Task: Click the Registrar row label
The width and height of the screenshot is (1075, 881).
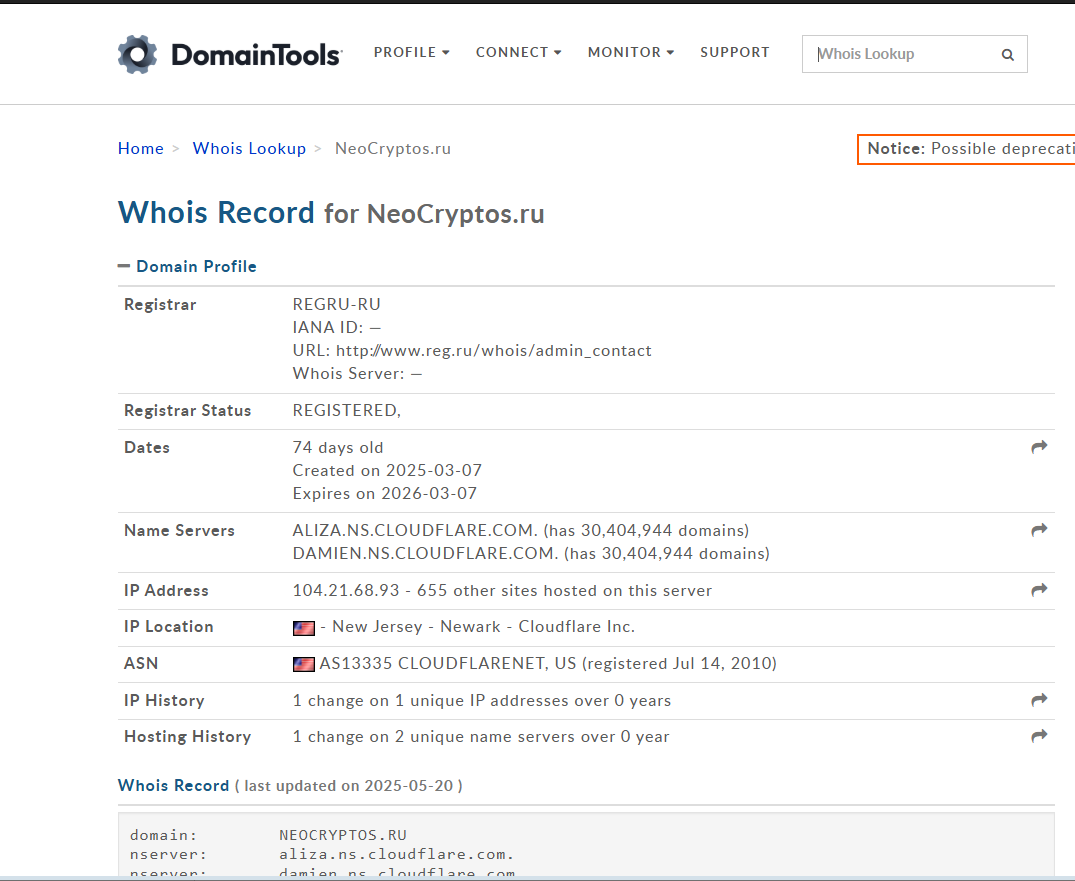Action: [160, 304]
